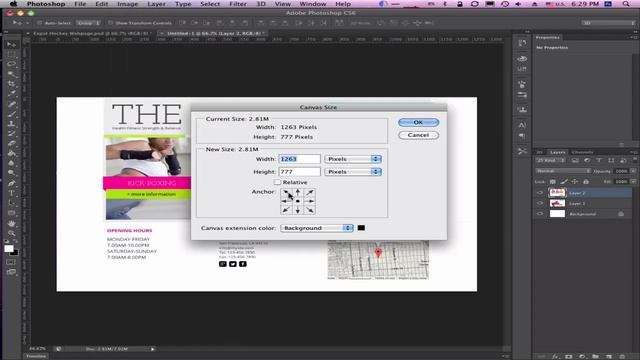The image size is (640, 360).
Task: Select the History Brush tool
Action: [11, 133]
